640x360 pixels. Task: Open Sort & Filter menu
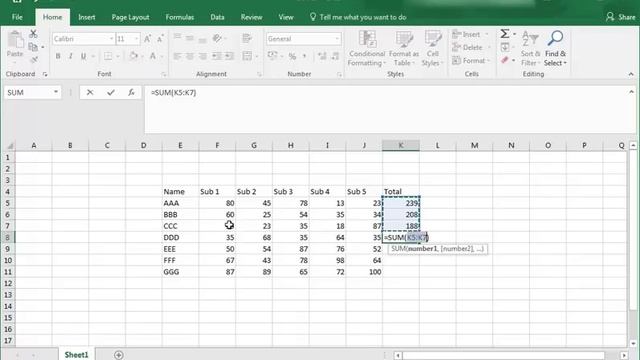[x=530, y=49]
